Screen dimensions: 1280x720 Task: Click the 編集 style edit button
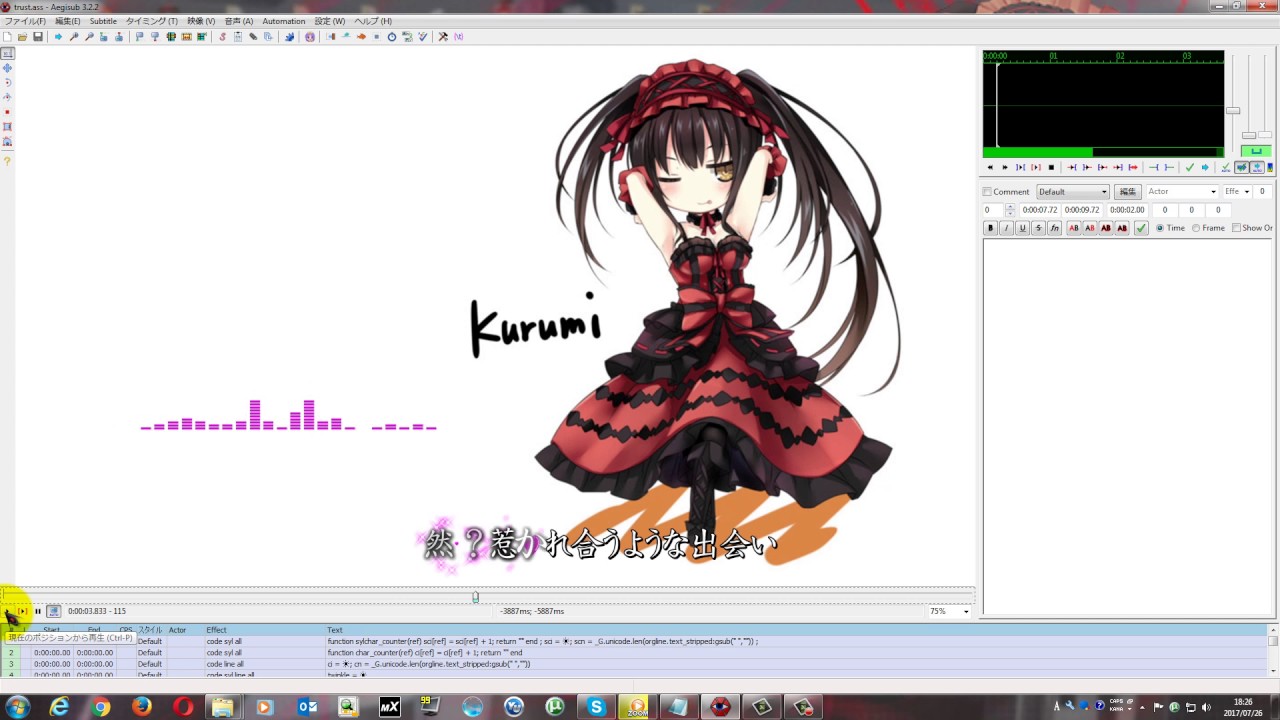tap(1127, 192)
